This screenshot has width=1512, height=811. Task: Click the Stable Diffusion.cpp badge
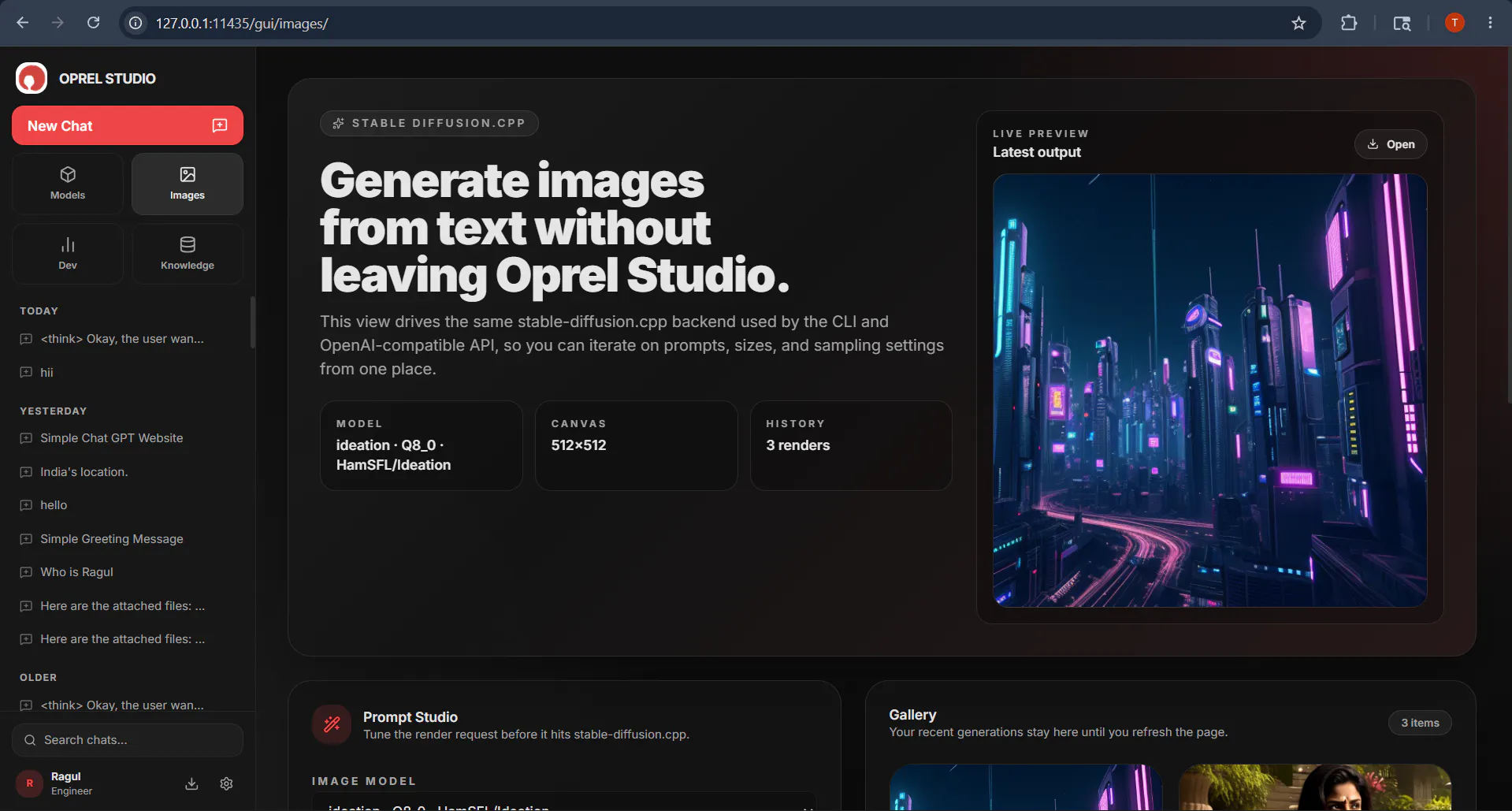(429, 123)
